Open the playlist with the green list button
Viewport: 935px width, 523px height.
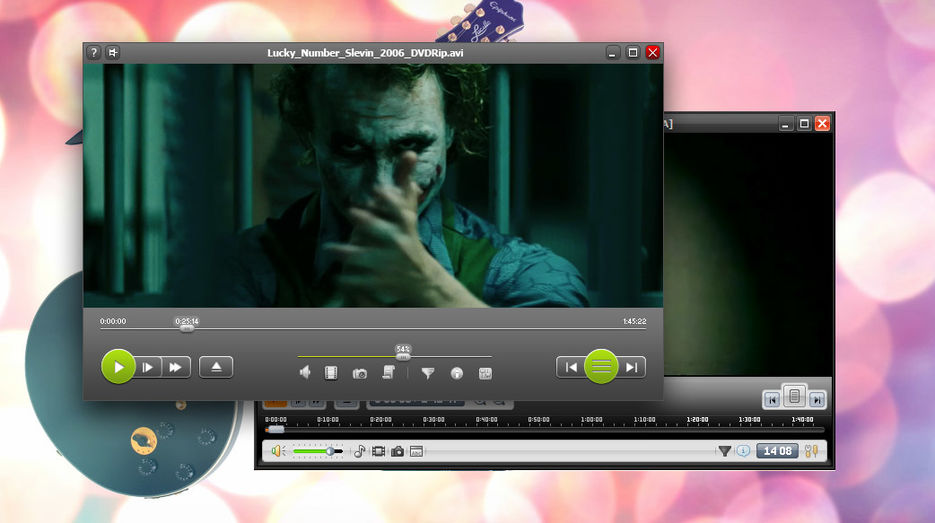(601, 367)
